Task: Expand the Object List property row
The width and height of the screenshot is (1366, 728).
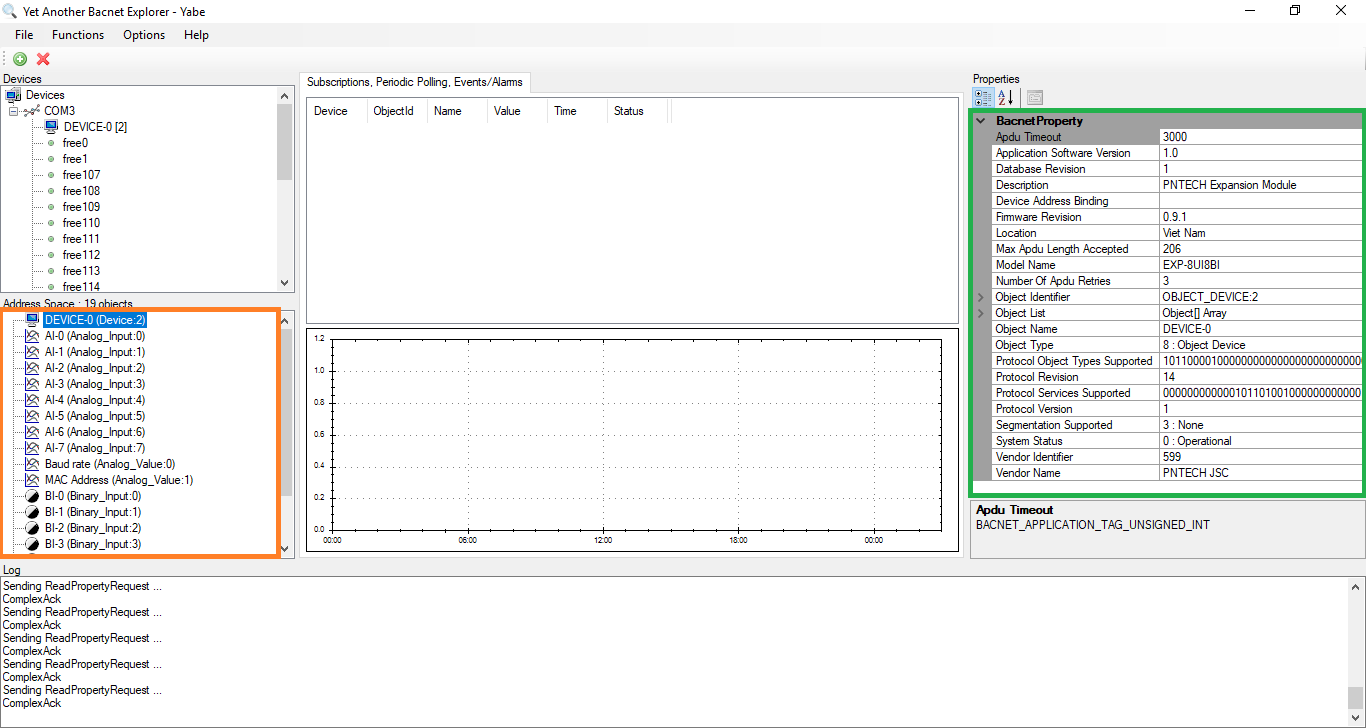Action: pyautogui.click(x=980, y=312)
